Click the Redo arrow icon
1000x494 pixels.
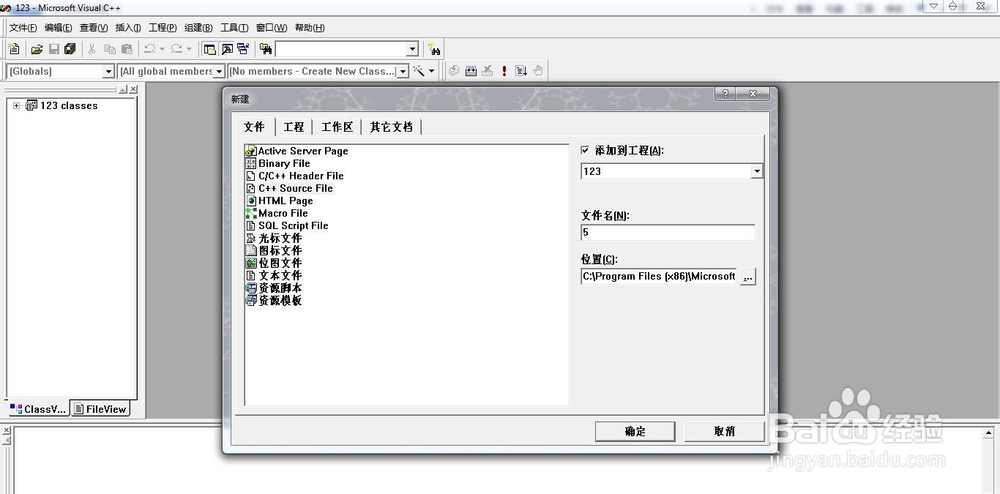point(177,49)
